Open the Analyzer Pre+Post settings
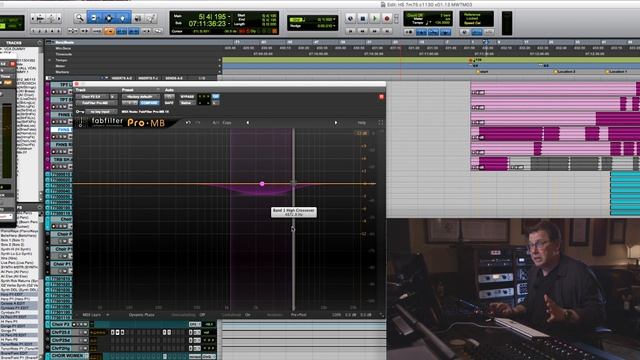640x360 pixels. tap(298, 315)
